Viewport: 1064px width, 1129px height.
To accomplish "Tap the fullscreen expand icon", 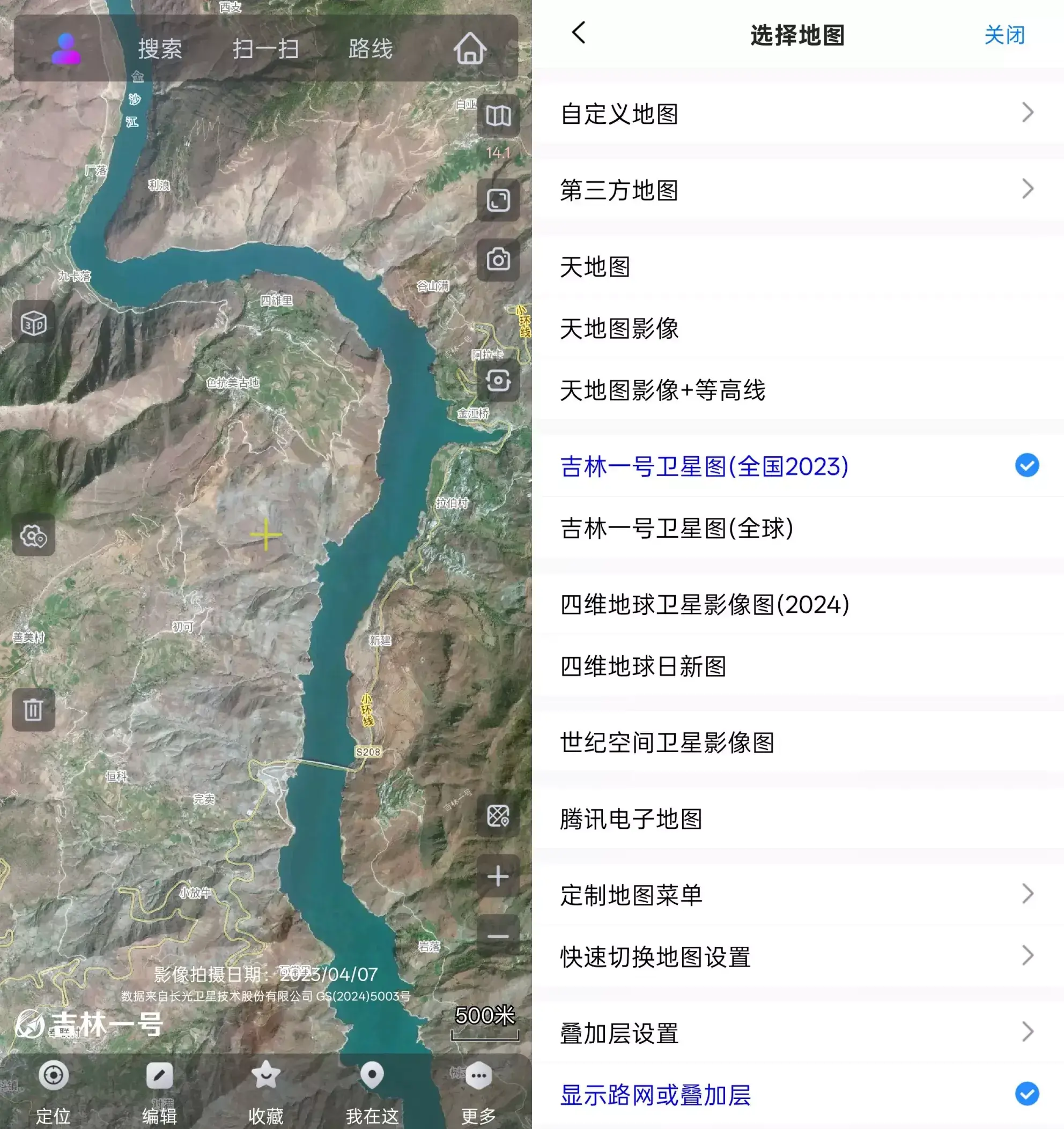I will coord(498,200).
